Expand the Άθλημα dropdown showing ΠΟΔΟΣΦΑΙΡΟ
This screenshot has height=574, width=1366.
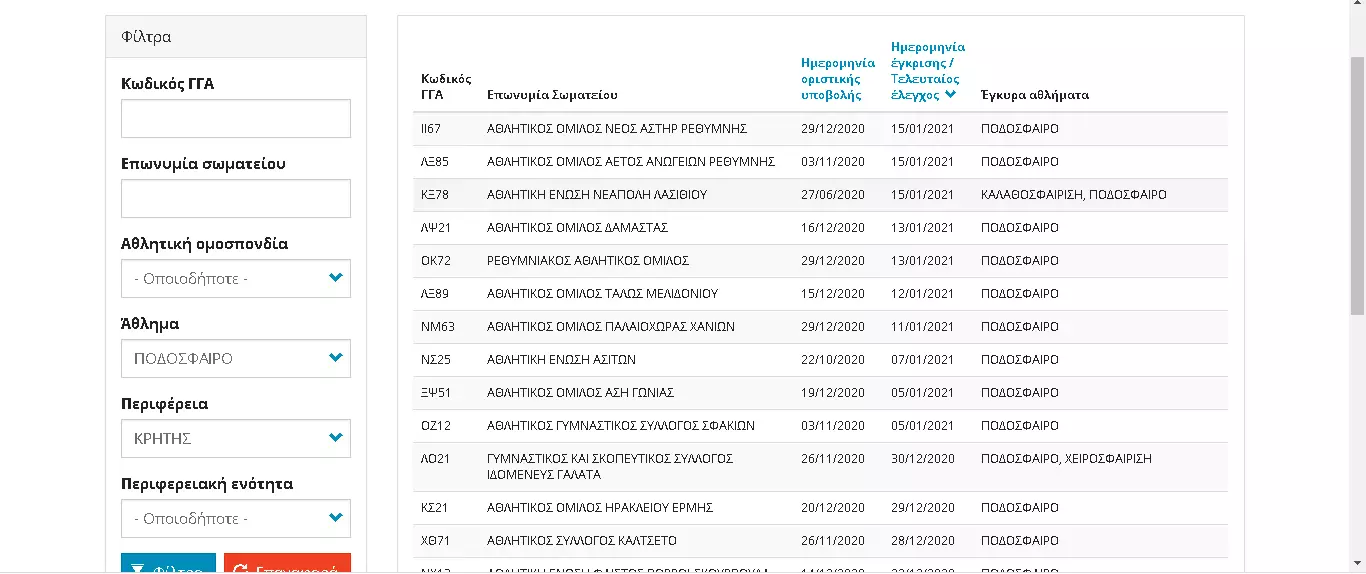(x=236, y=359)
